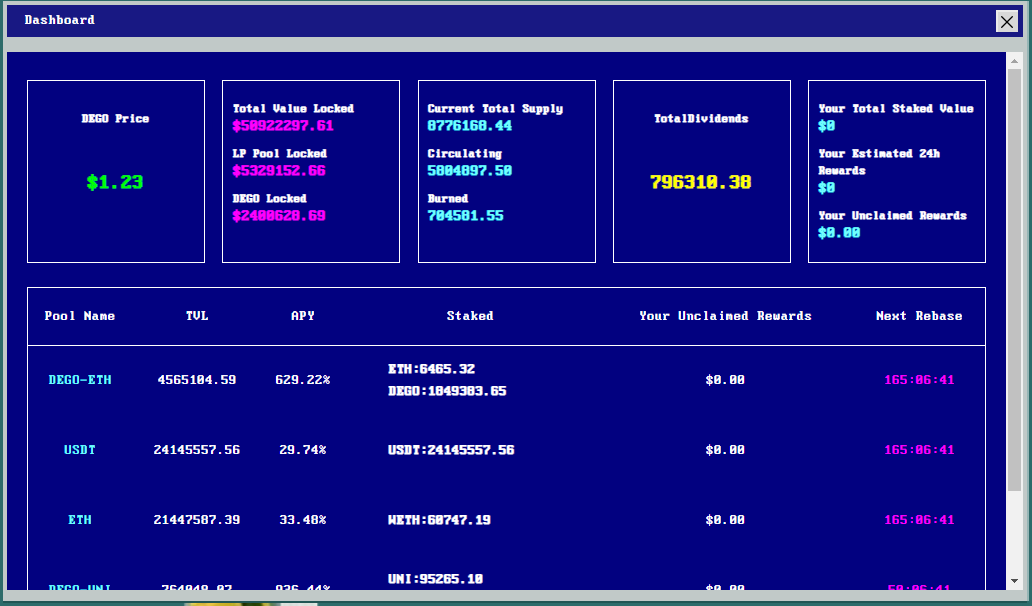Click the TVL column header
The image size is (1032, 606).
coord(197,316)
